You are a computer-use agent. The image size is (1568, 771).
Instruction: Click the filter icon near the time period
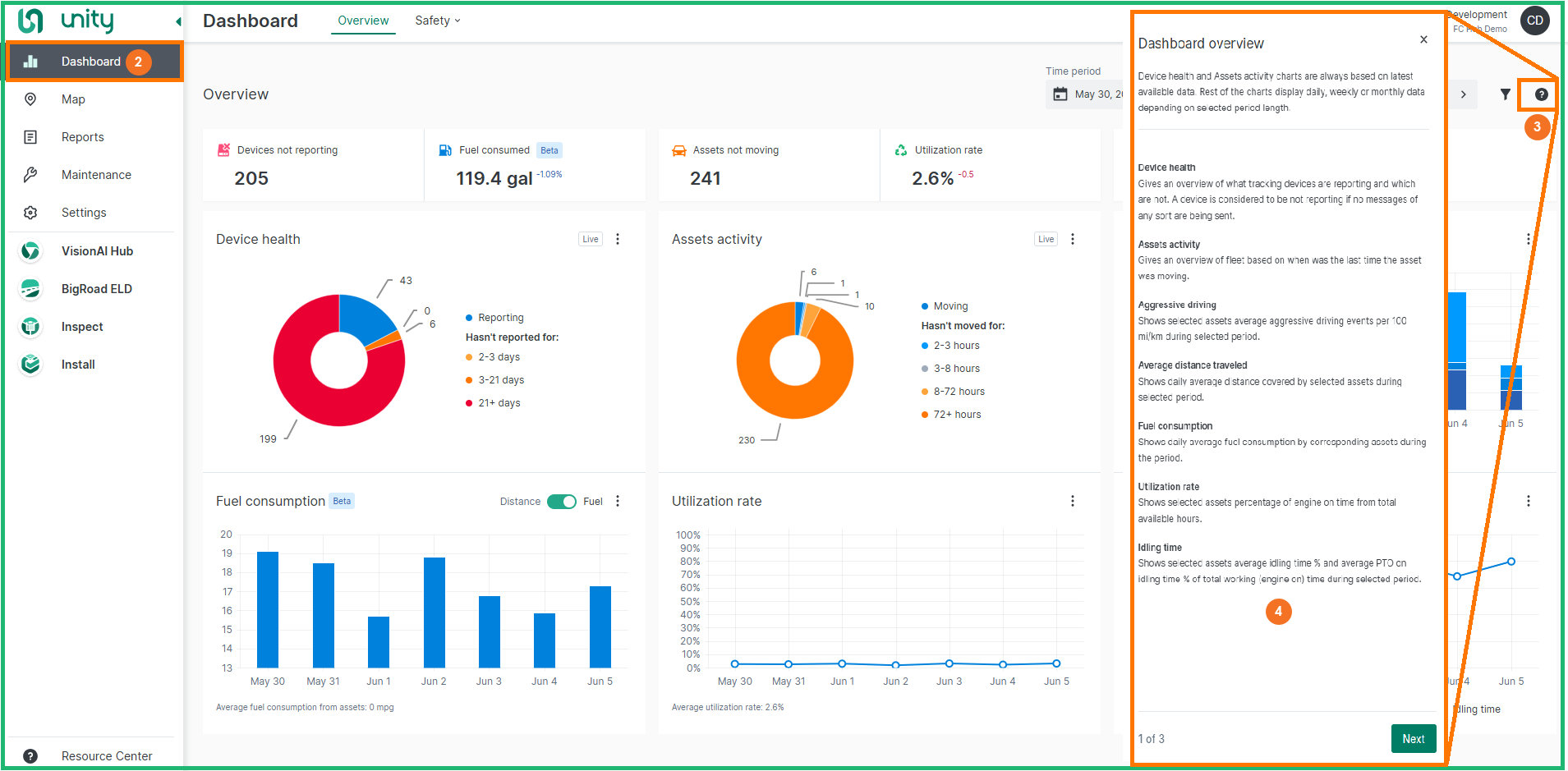pyautogui.click(x=1505, y=94)
